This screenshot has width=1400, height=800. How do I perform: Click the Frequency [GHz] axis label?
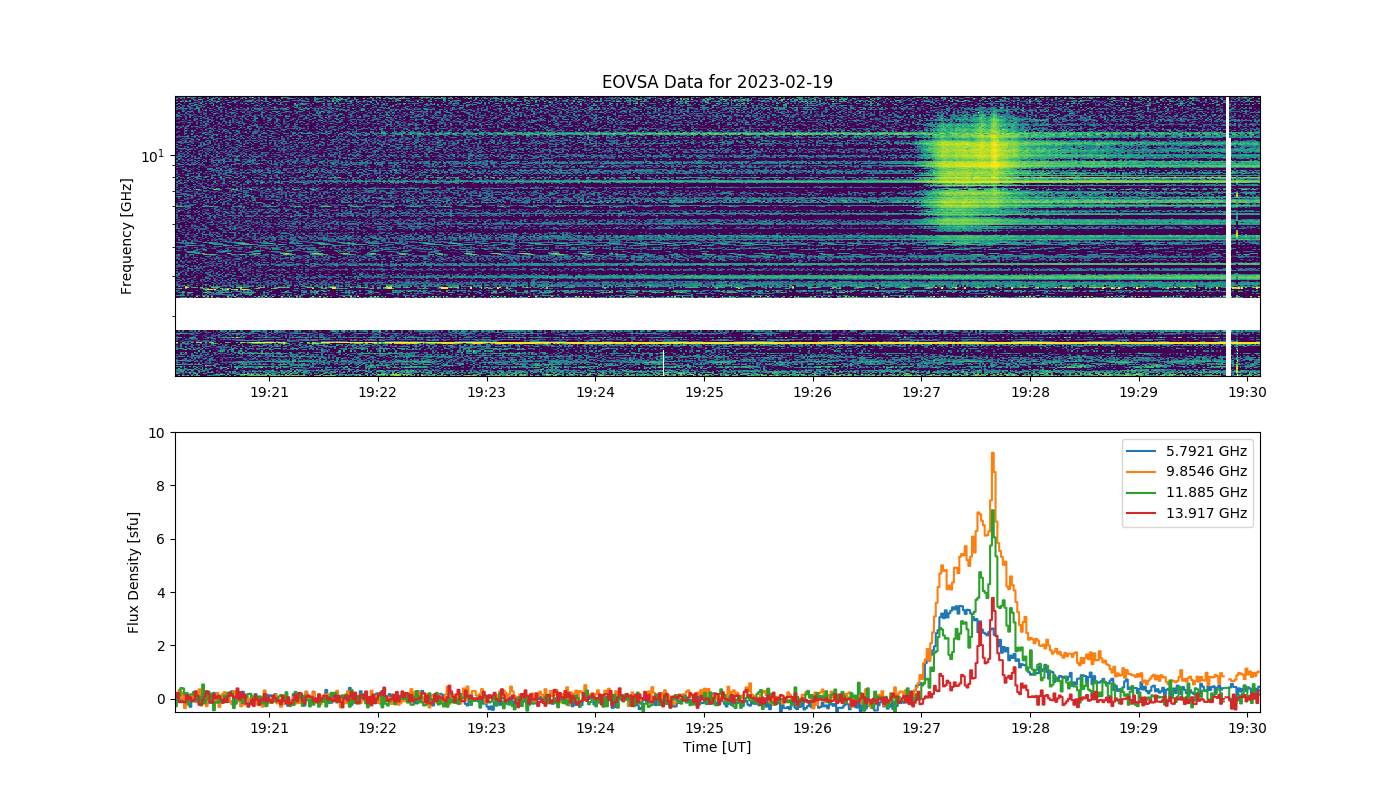127,236
